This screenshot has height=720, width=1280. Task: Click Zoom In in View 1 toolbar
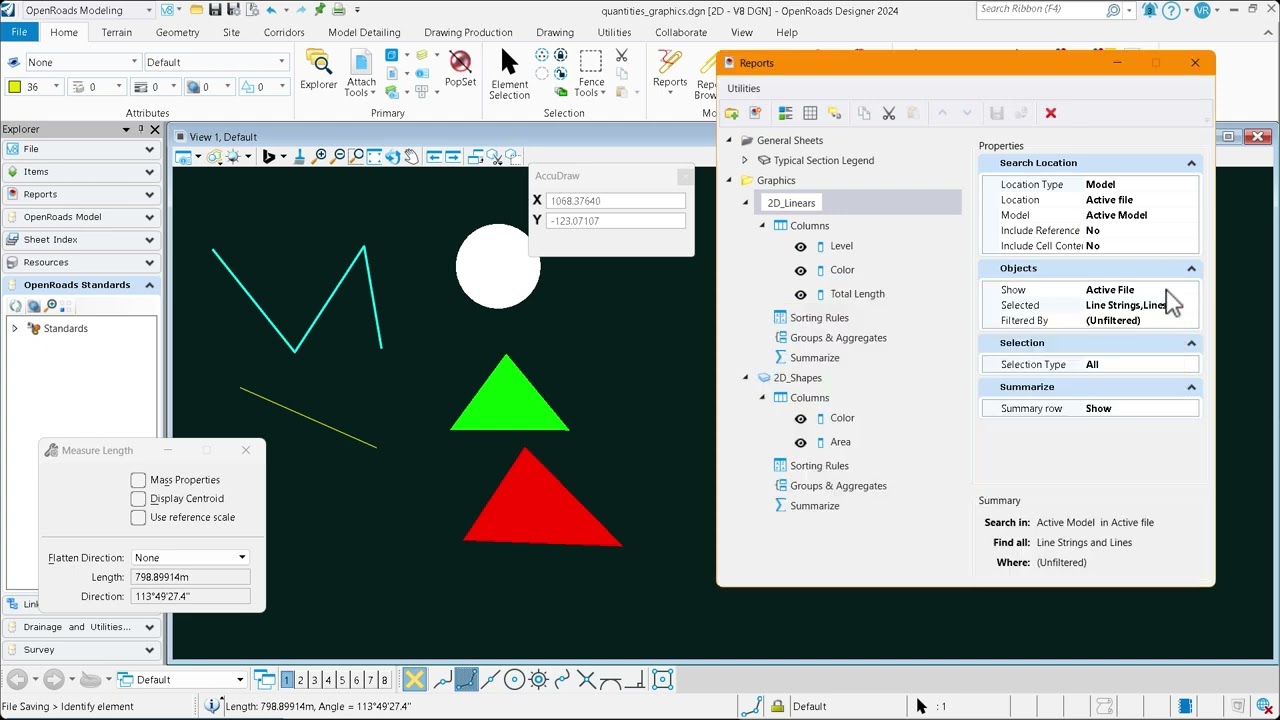(320, 156)
